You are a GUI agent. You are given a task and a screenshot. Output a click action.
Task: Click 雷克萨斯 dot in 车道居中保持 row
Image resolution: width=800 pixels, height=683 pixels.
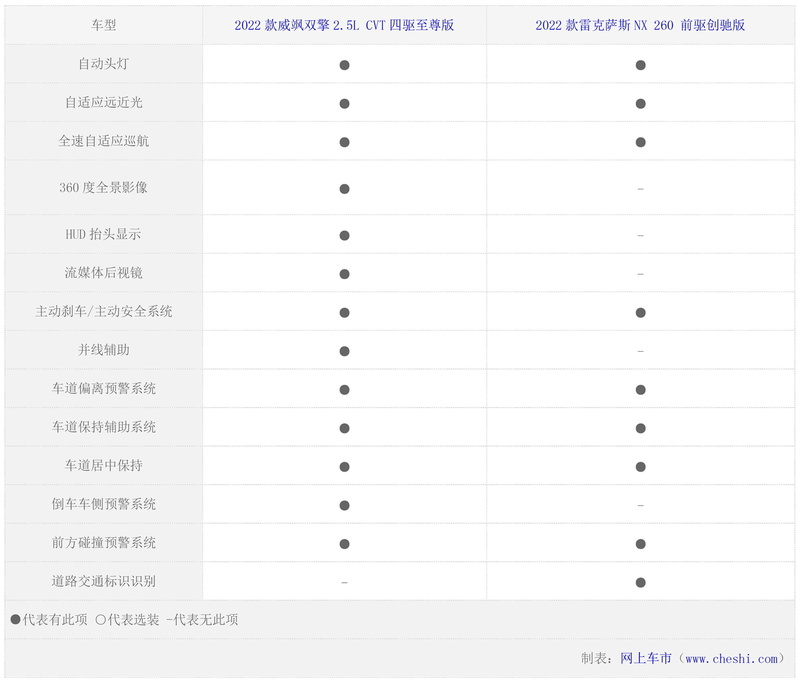(640, 467)
